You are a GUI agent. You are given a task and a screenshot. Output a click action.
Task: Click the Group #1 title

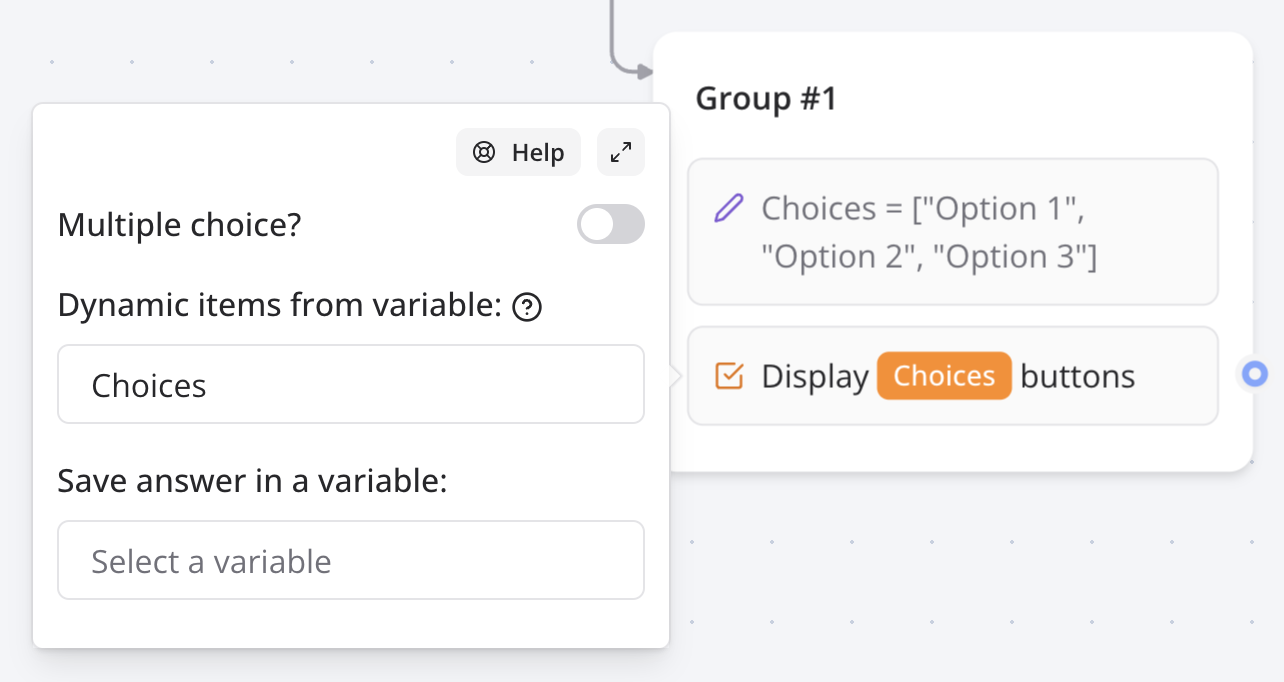tap(765, 98)
